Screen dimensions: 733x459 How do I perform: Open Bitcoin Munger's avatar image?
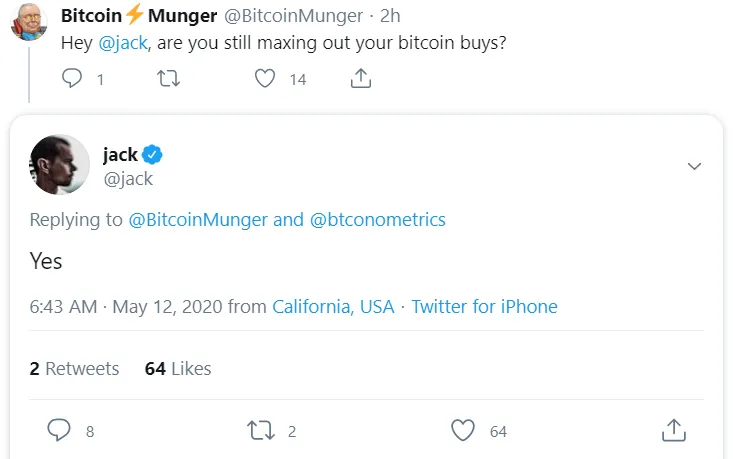[x=29, y=22]
